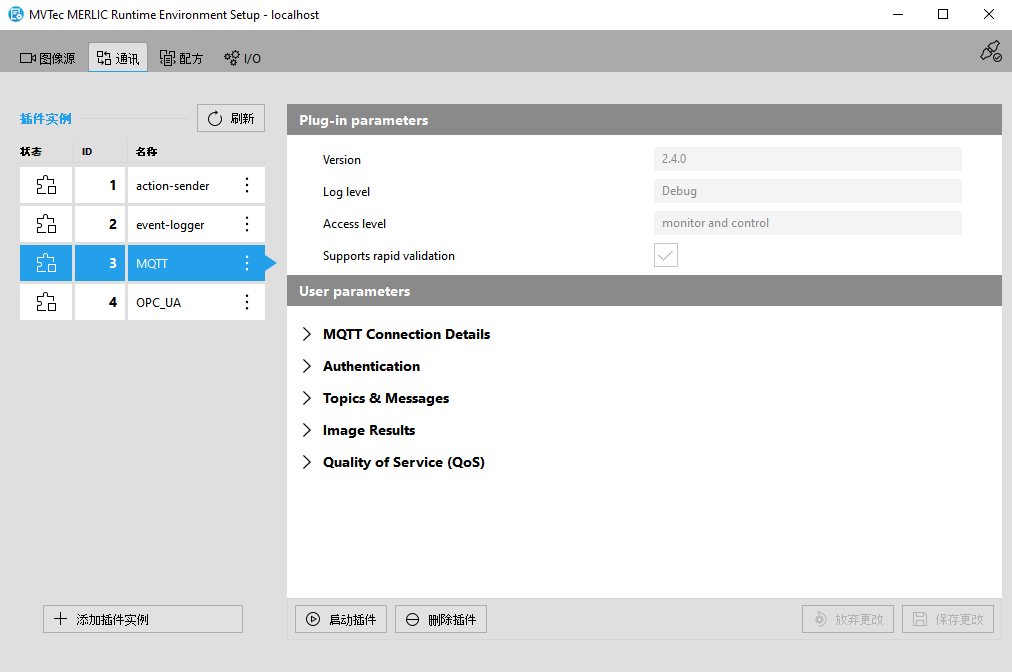Expand the Quality of Service (QoS) section

coord(307,462)
